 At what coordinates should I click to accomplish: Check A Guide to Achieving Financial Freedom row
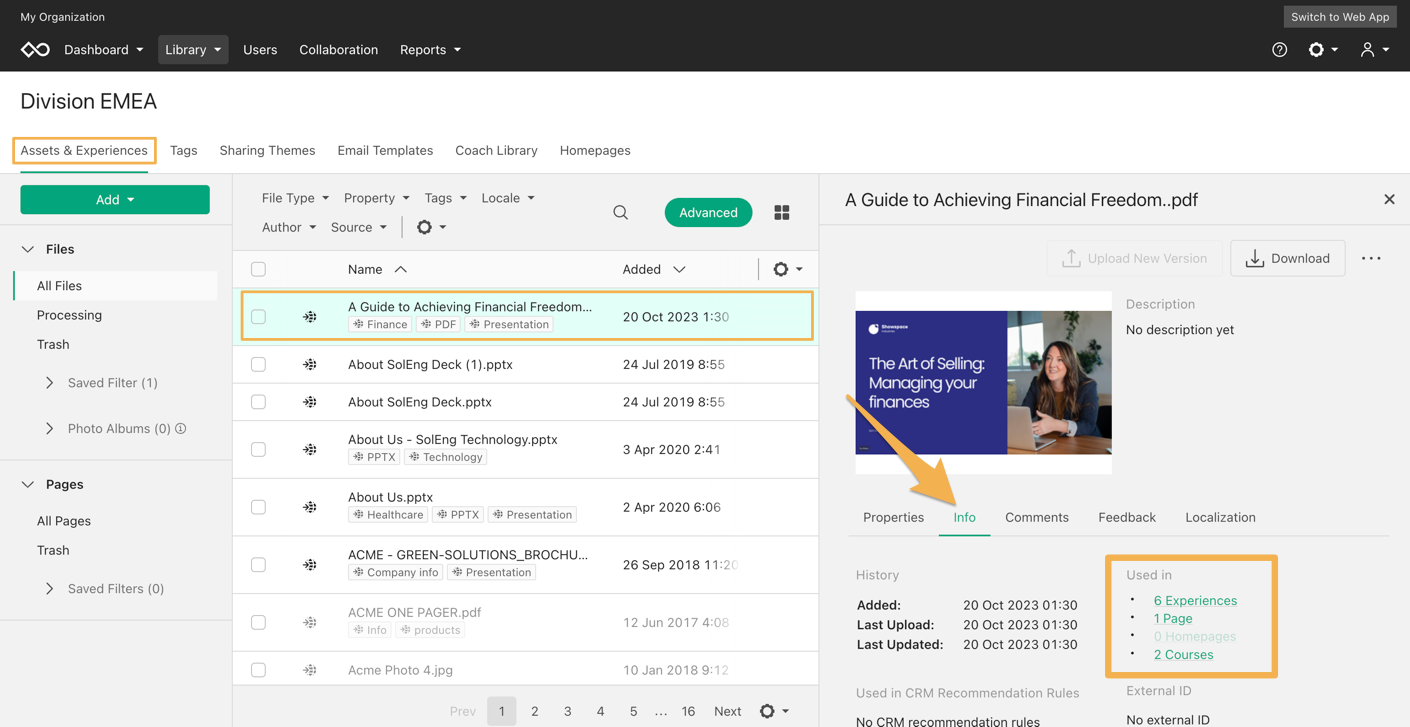(x=258, y=316)
